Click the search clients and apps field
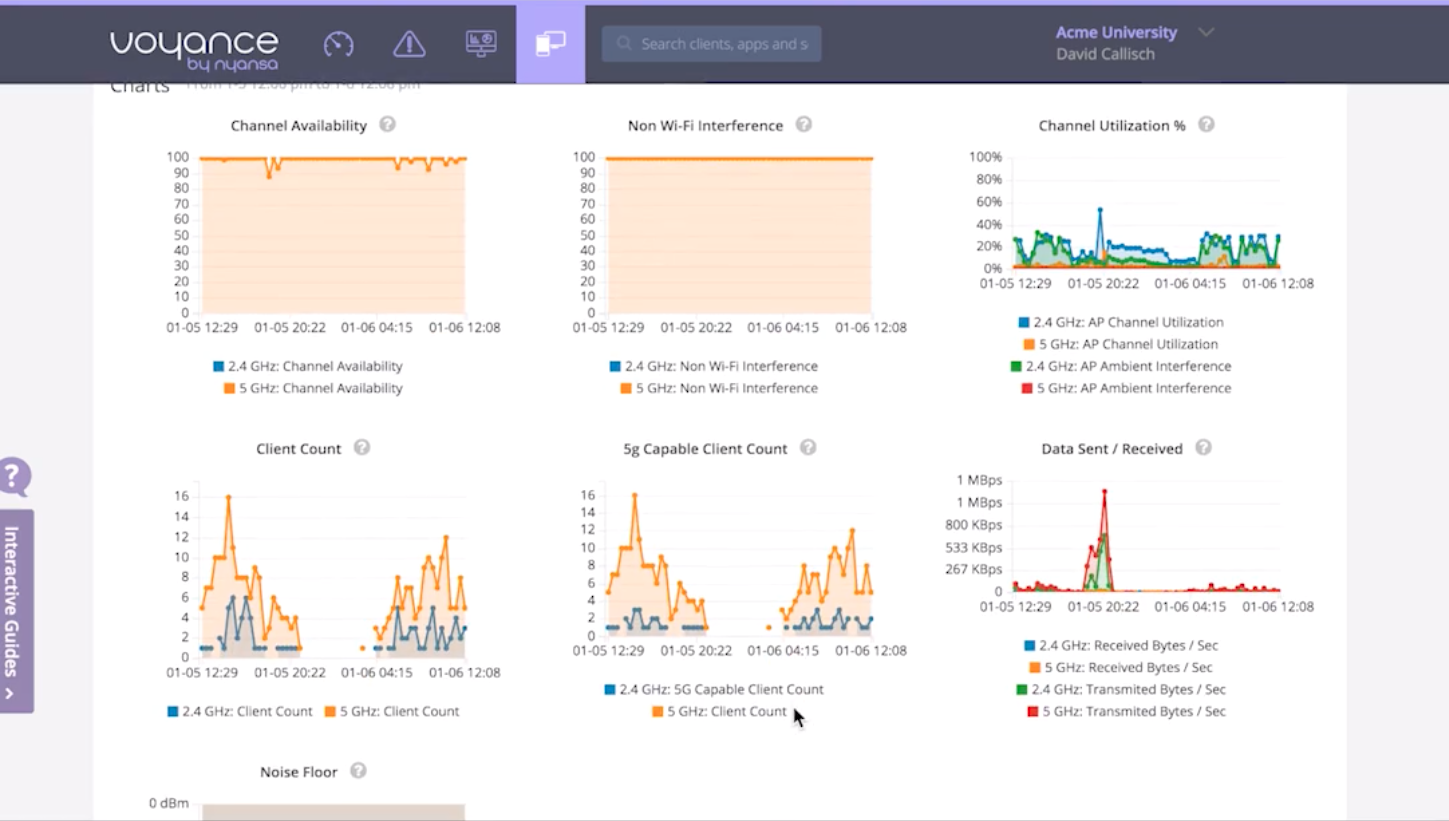 (711, 44)
